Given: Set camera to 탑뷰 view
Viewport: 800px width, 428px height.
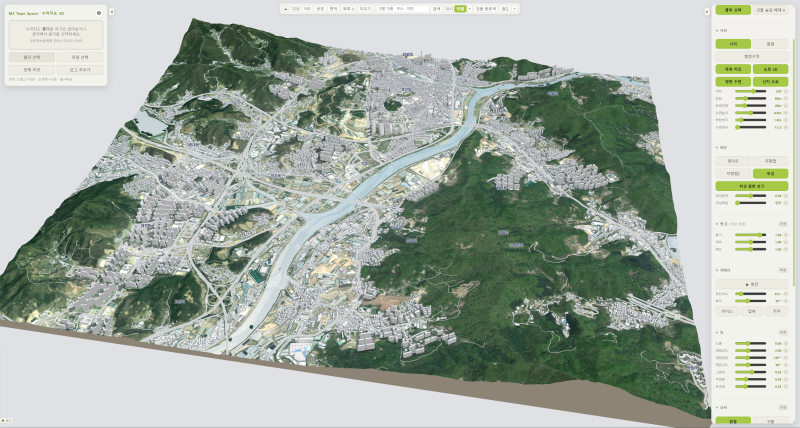Looking at the screenshot, I should 752,311.
